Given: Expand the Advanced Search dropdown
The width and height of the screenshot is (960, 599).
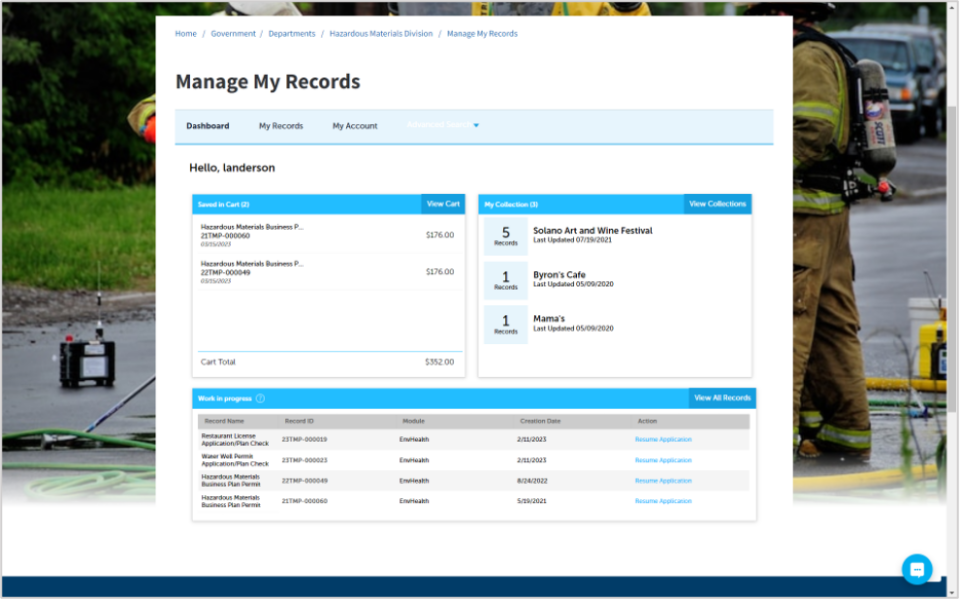Looking at the screenshot, I should [x=441, y=125].
